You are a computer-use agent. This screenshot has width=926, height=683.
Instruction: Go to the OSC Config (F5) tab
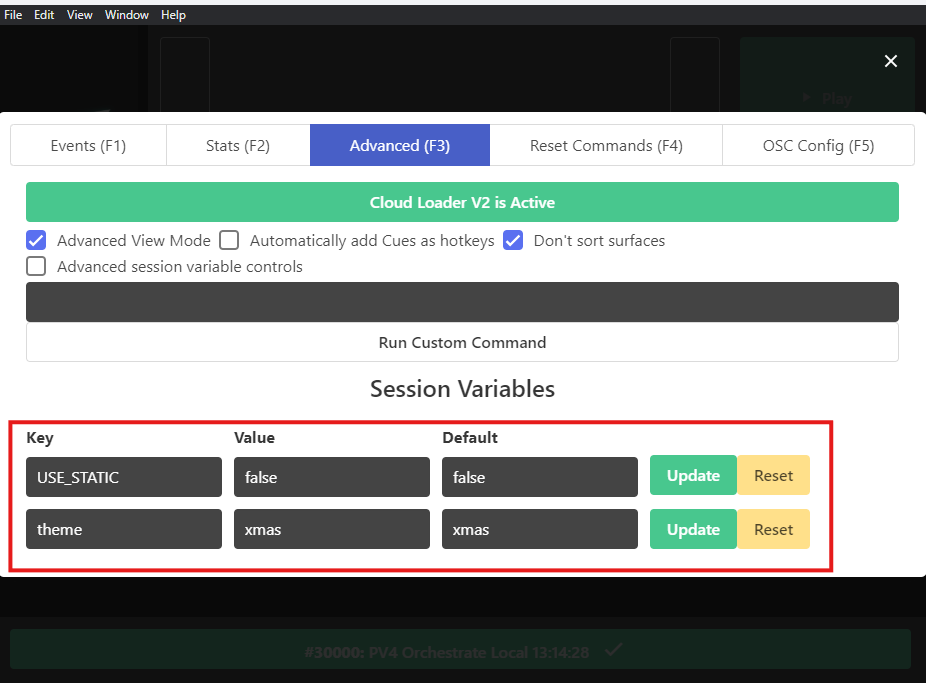point(819,145)
